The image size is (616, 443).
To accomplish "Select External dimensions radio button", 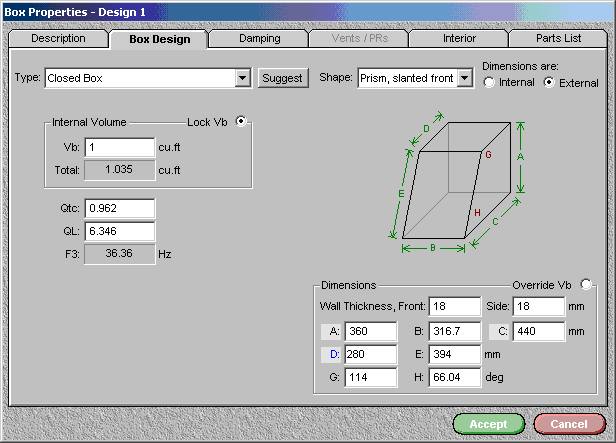I will point(548,83).
